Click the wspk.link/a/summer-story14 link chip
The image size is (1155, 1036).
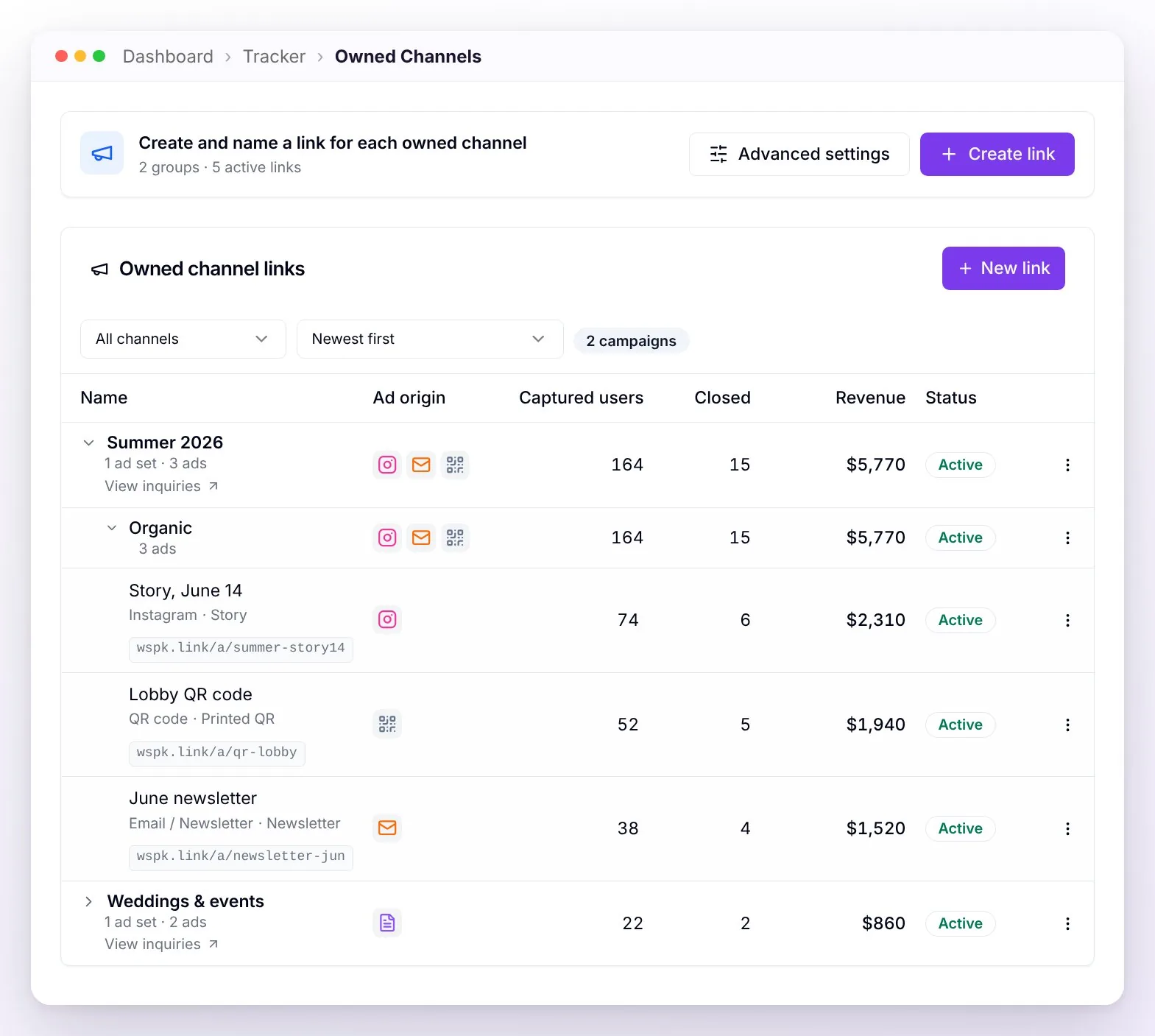(241, 648)
